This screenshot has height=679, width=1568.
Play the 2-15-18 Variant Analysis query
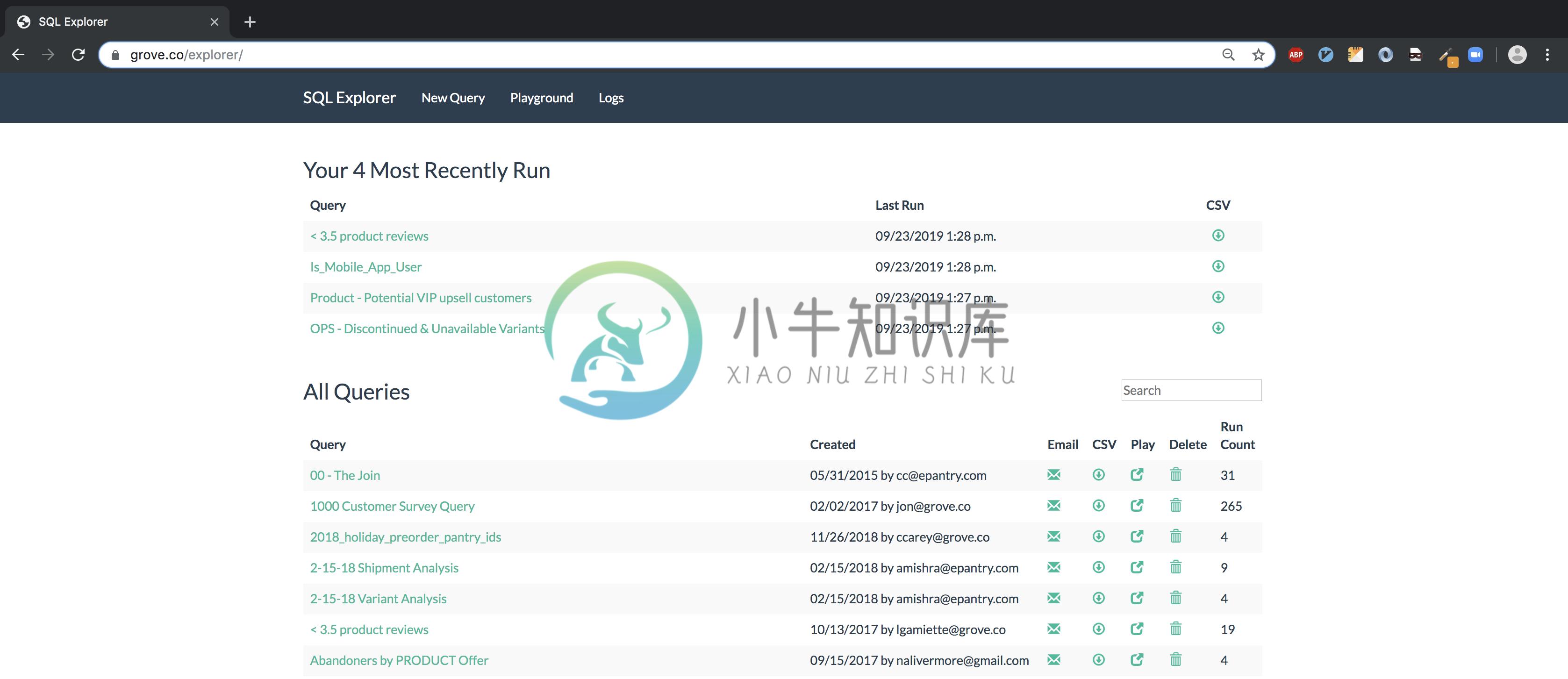point(1137,598)
